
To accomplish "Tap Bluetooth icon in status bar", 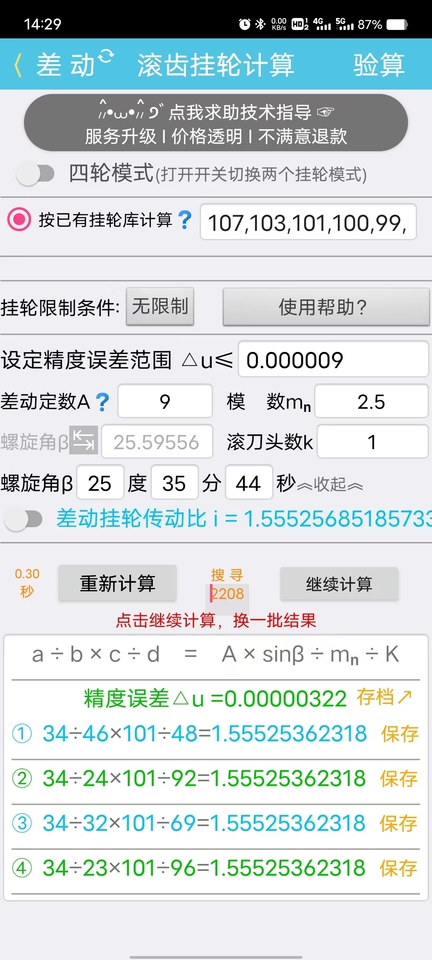I will [259, 24].
